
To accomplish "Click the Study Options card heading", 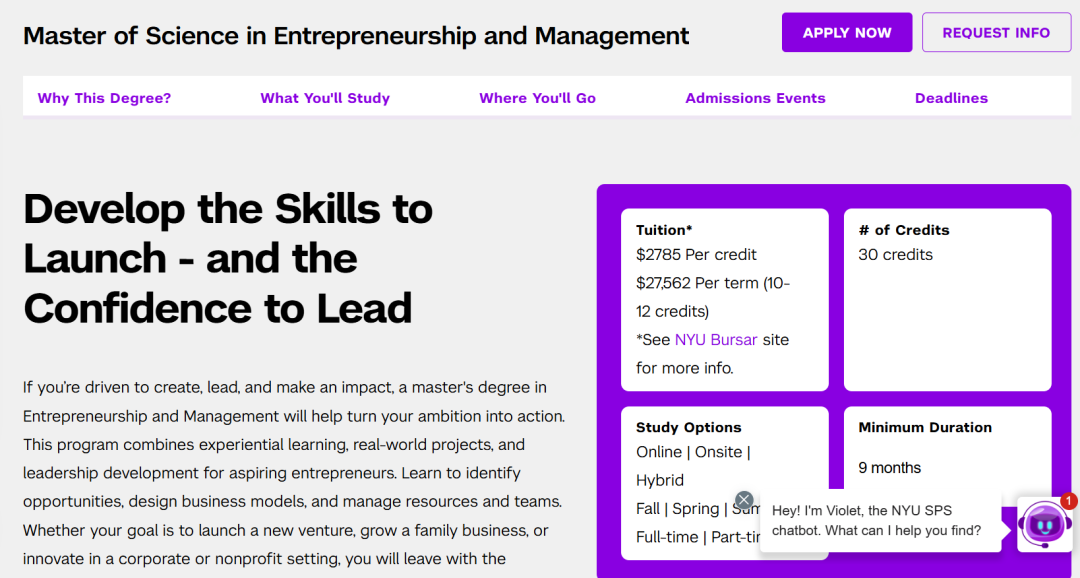I will pos(689,427).
